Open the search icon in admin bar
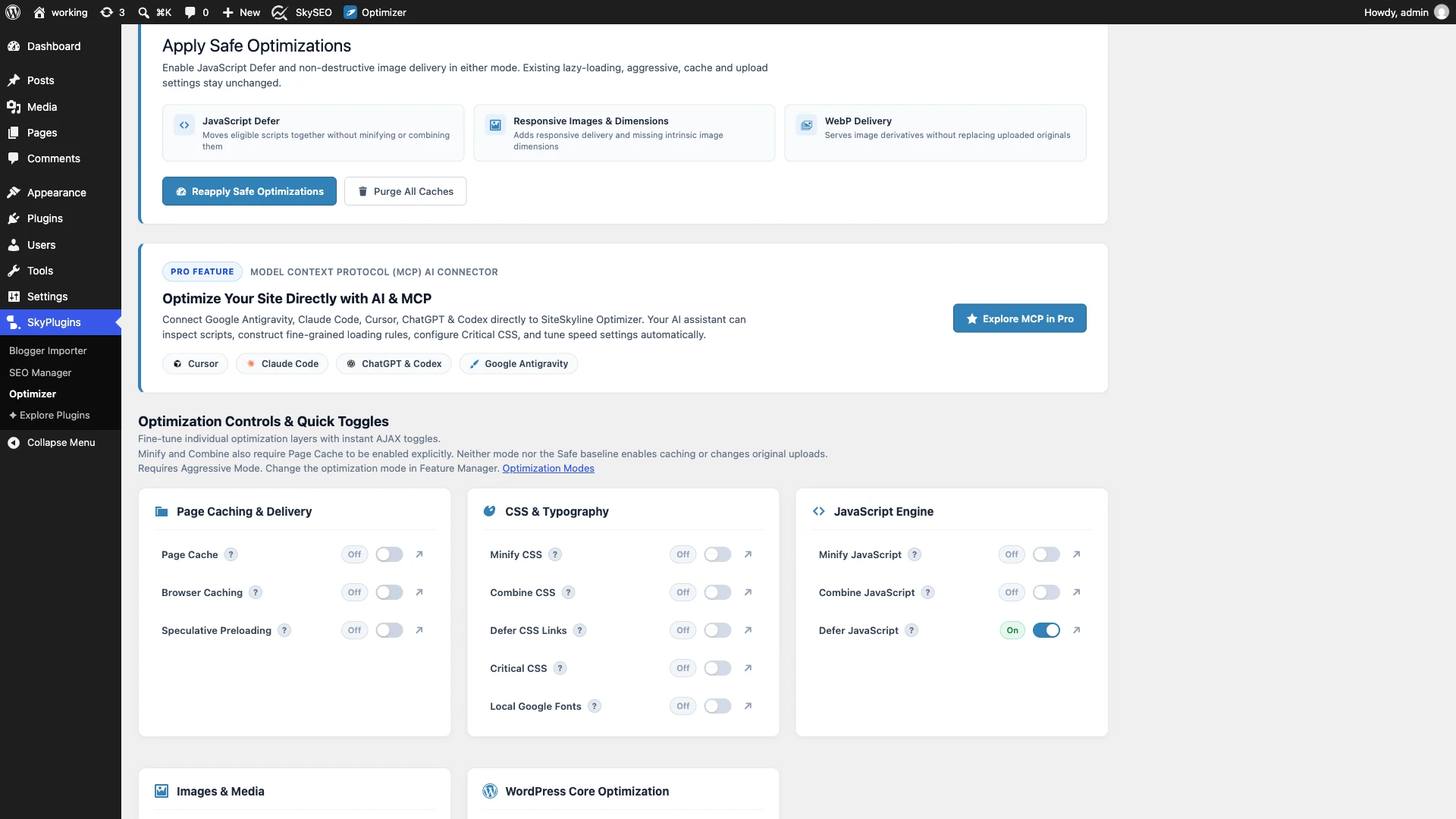1456x819 pixels. 154,12
